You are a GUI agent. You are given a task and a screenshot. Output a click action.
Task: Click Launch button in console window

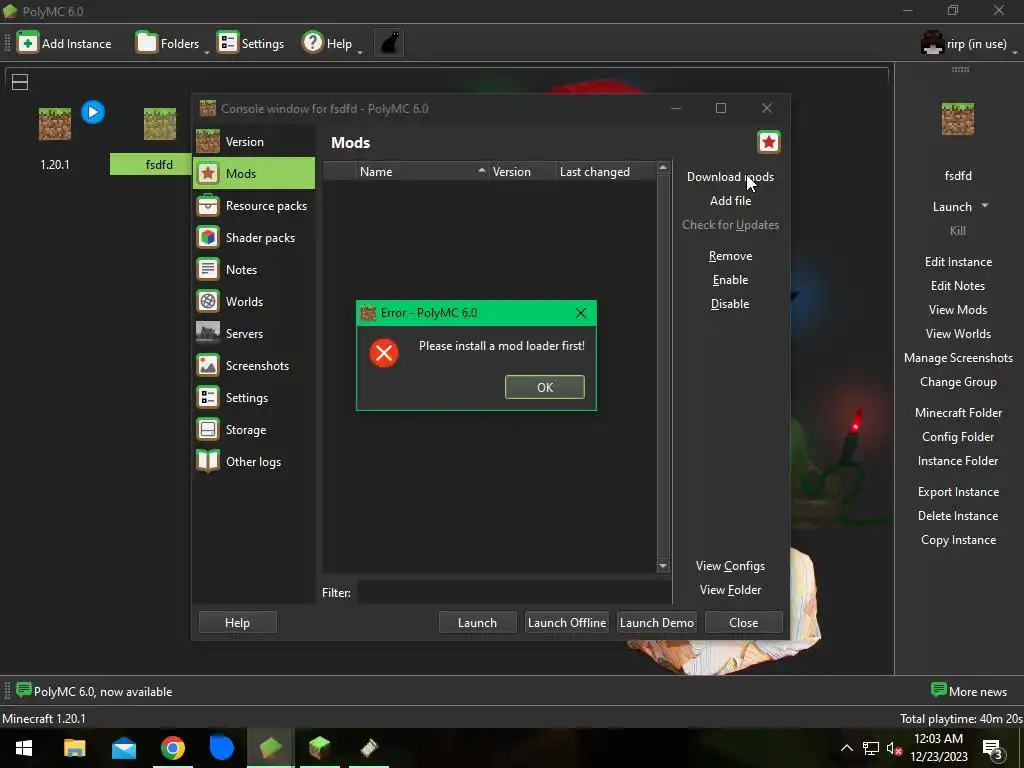pos(477,623)
